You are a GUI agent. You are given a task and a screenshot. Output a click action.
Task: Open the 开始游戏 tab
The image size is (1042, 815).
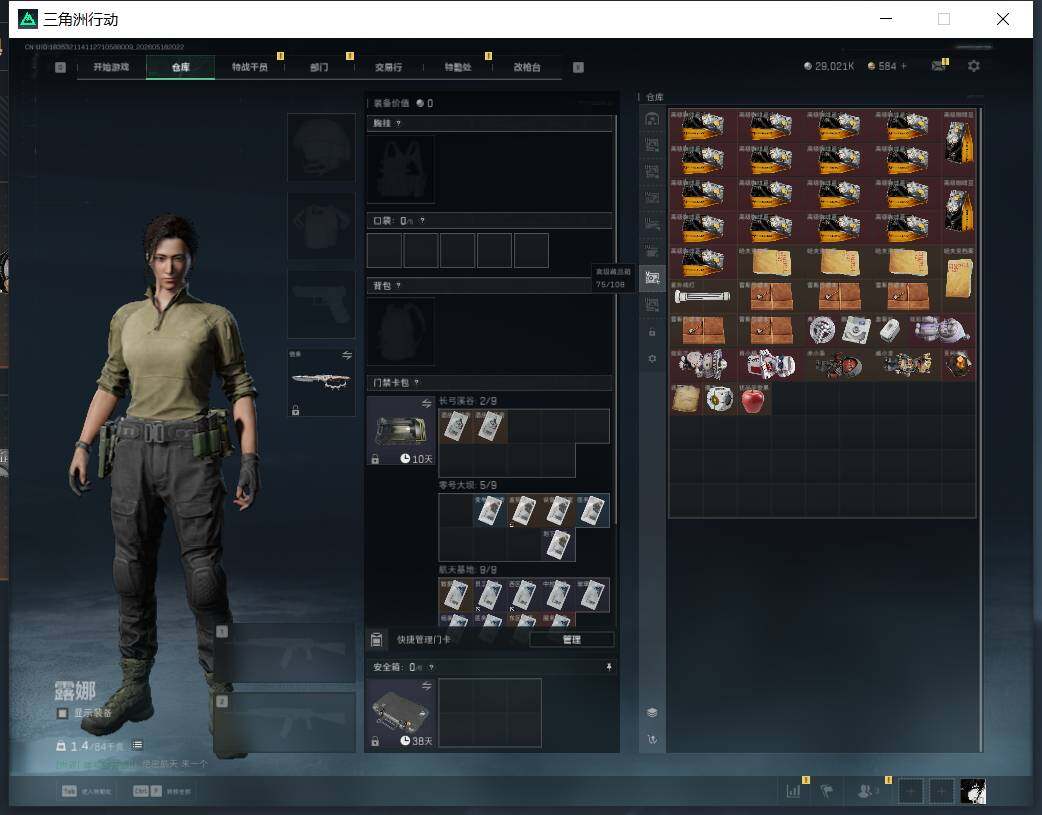point(111,67)
